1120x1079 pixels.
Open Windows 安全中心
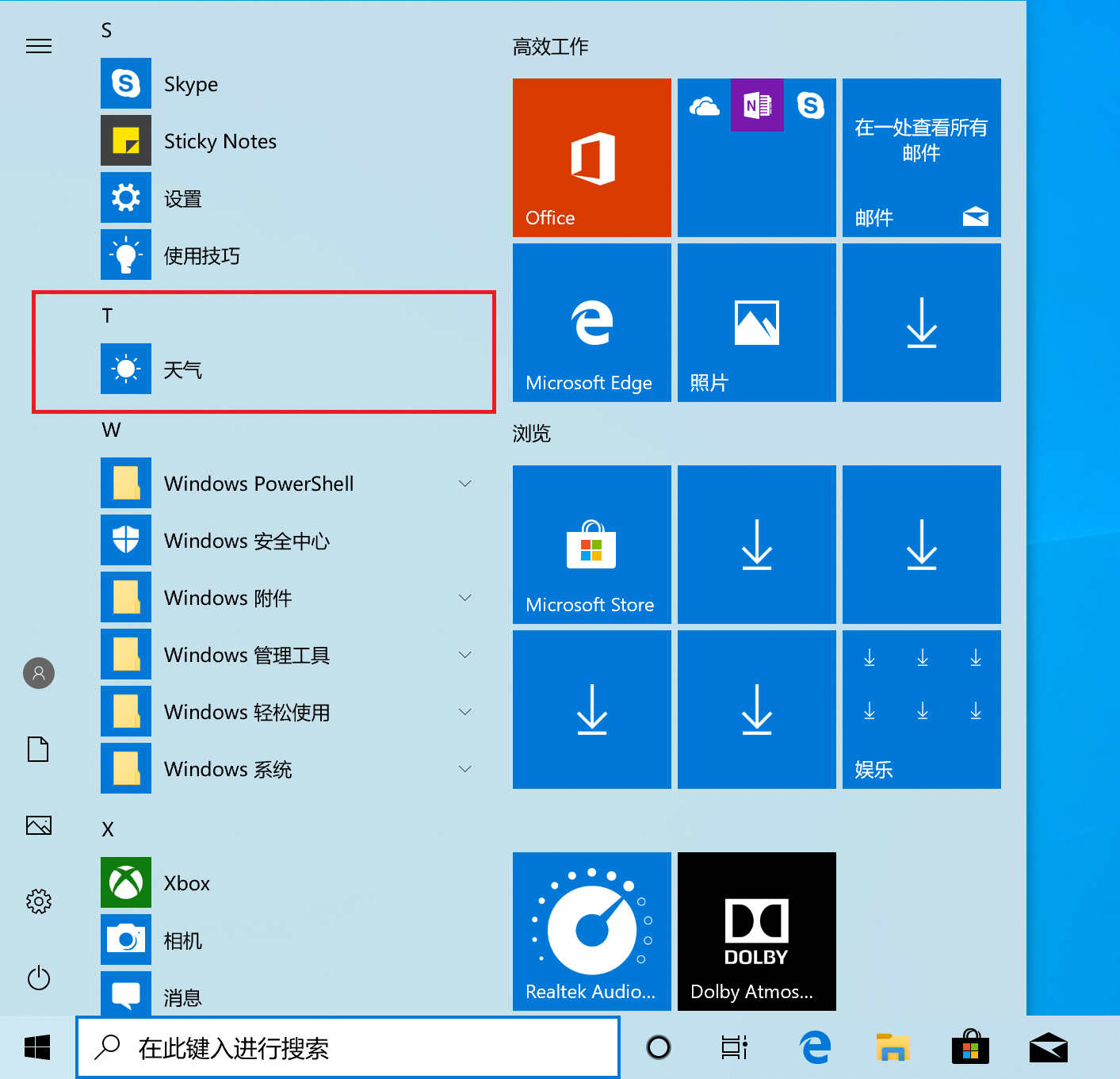pos(288,540)
